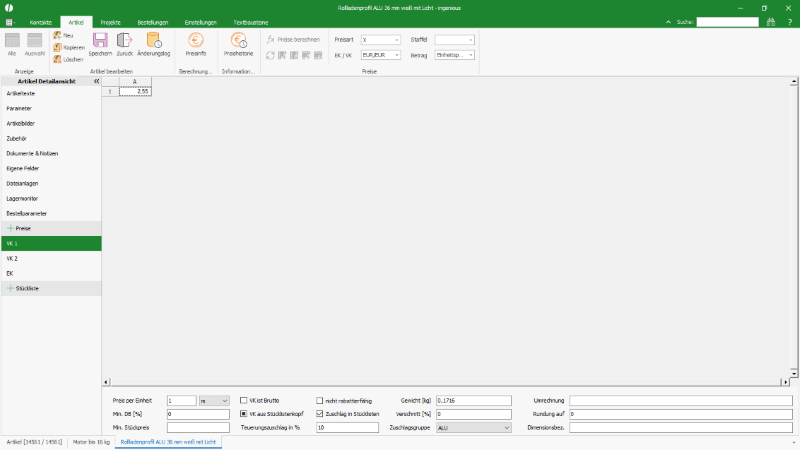Click the plus icon next to Preise
This screenshot has height=450, width=800.
tap(10, 228)
